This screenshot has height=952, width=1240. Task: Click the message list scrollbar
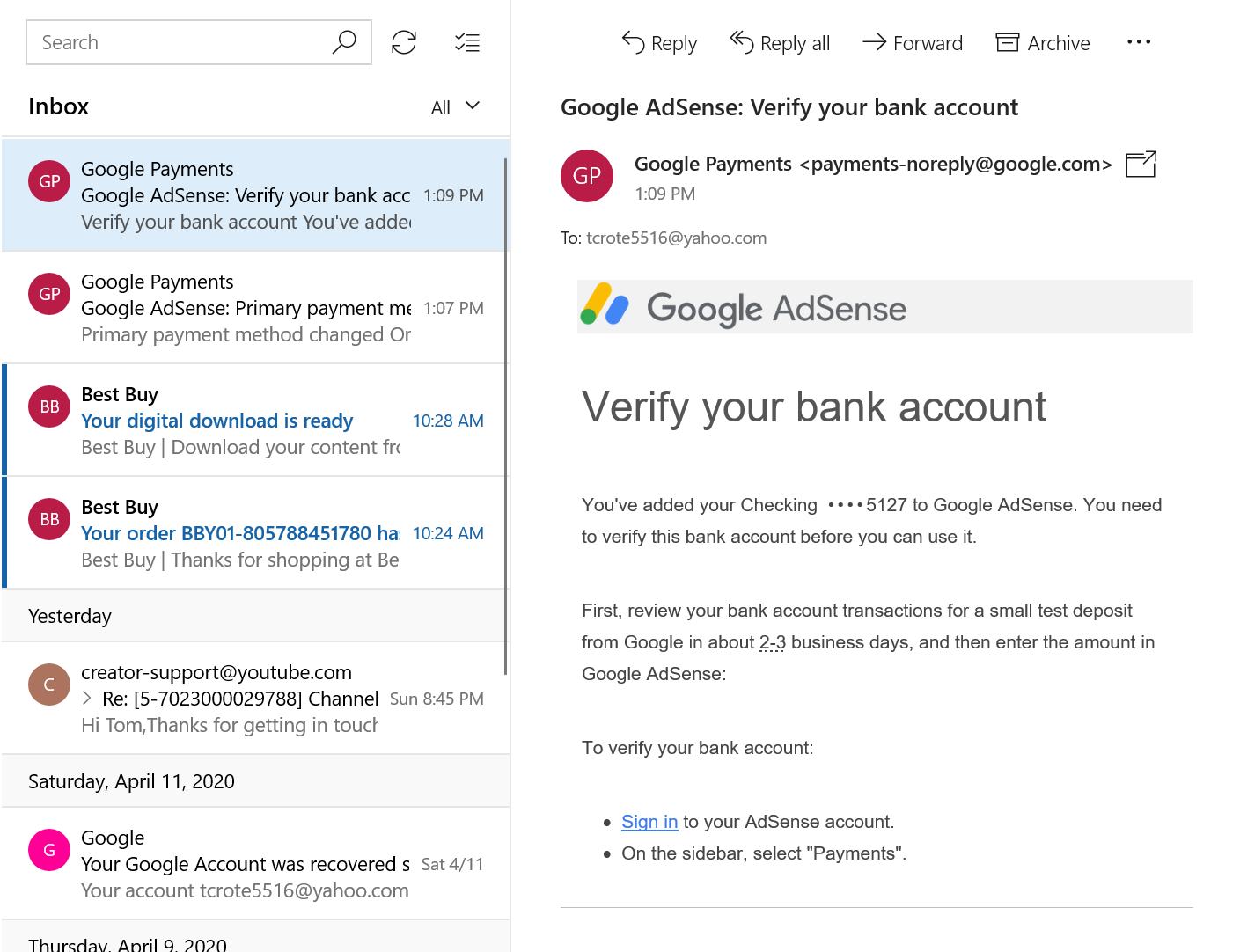[506, 416]
